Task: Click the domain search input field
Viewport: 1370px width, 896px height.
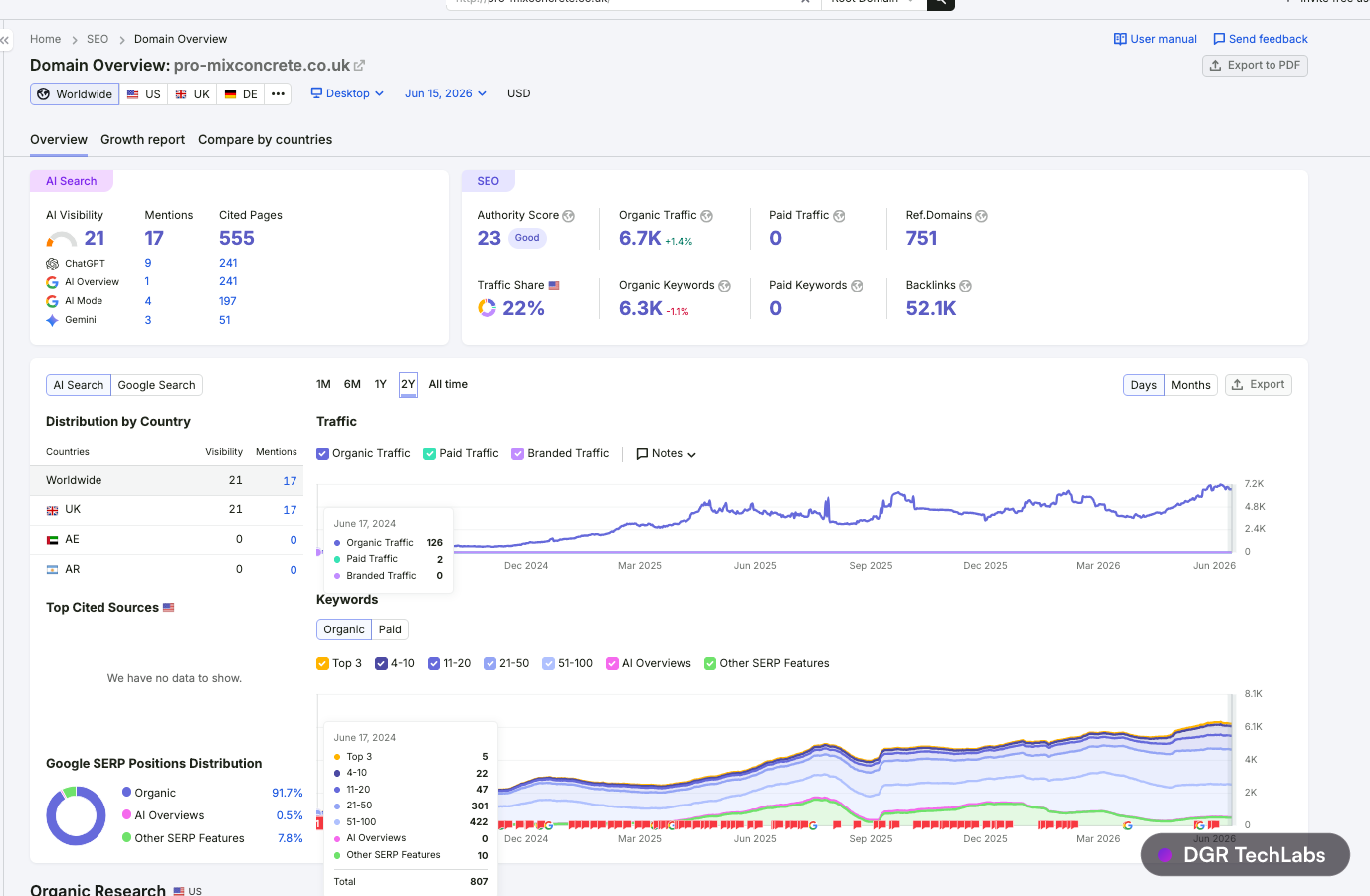Action: 633,3
